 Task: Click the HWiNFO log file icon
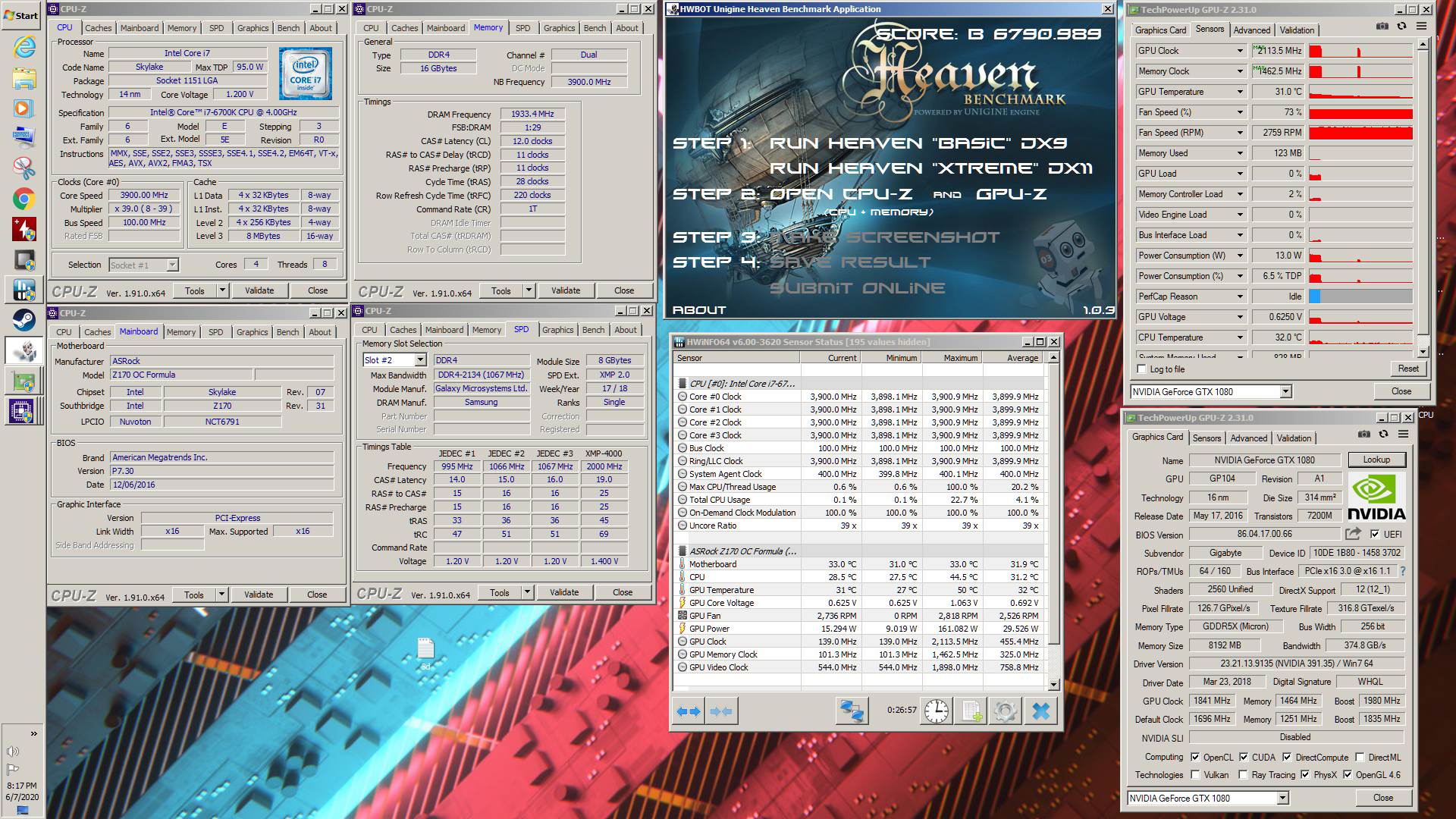971,711
